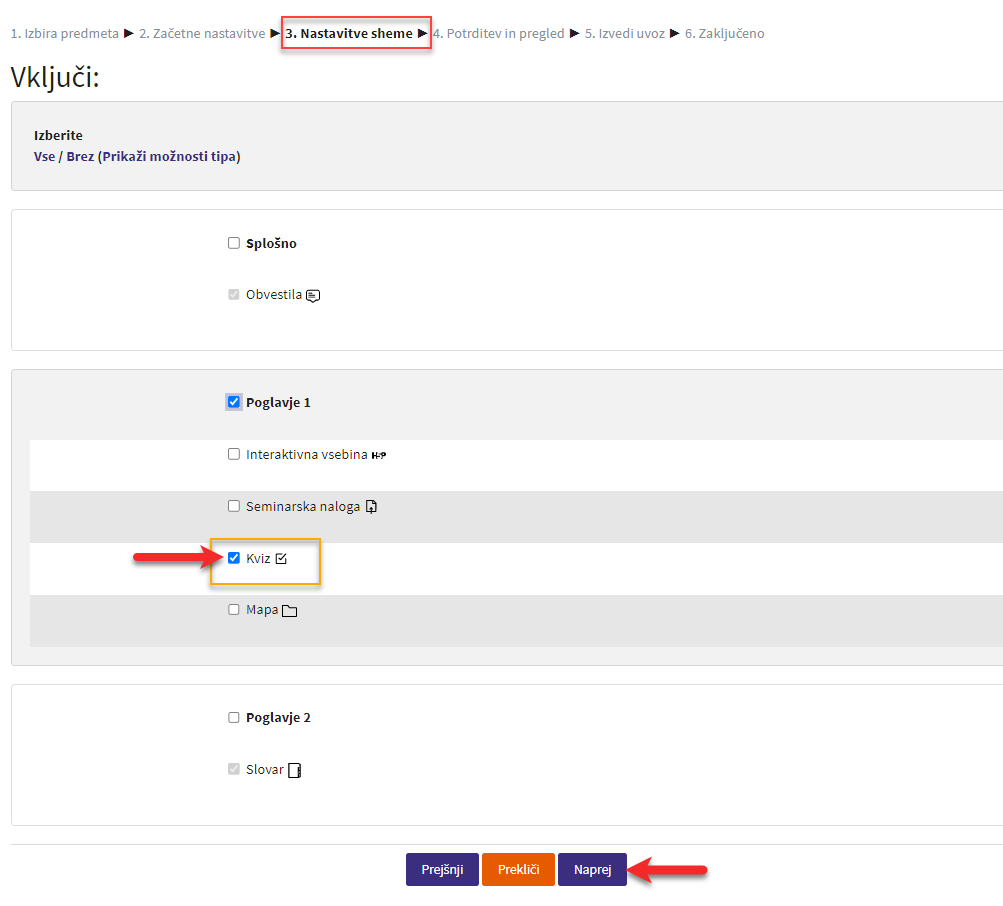This screenshot has width=1003, height=906.
Task: Click the disabled Slovar checkbox
Action: tap(233, 769)
